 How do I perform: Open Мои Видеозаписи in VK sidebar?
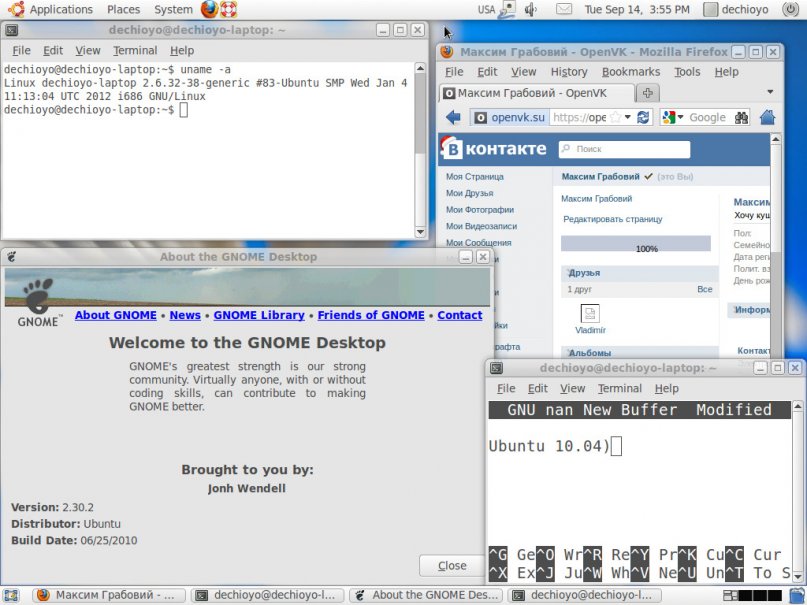coord(481,226)
